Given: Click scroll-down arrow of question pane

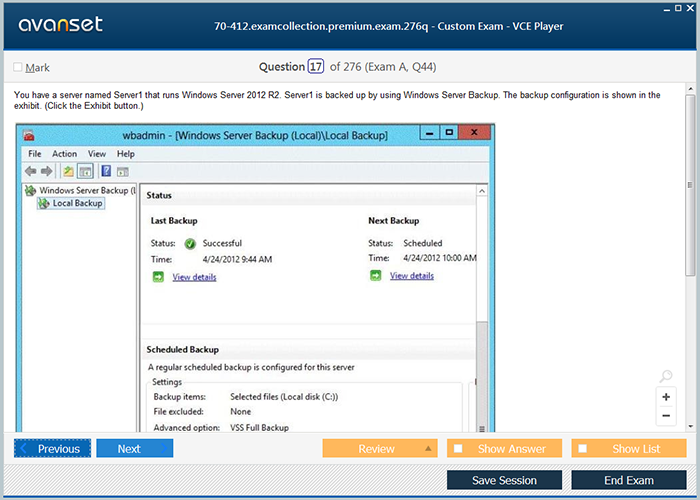Looking at the screenshot, I should tap(690, 426).
